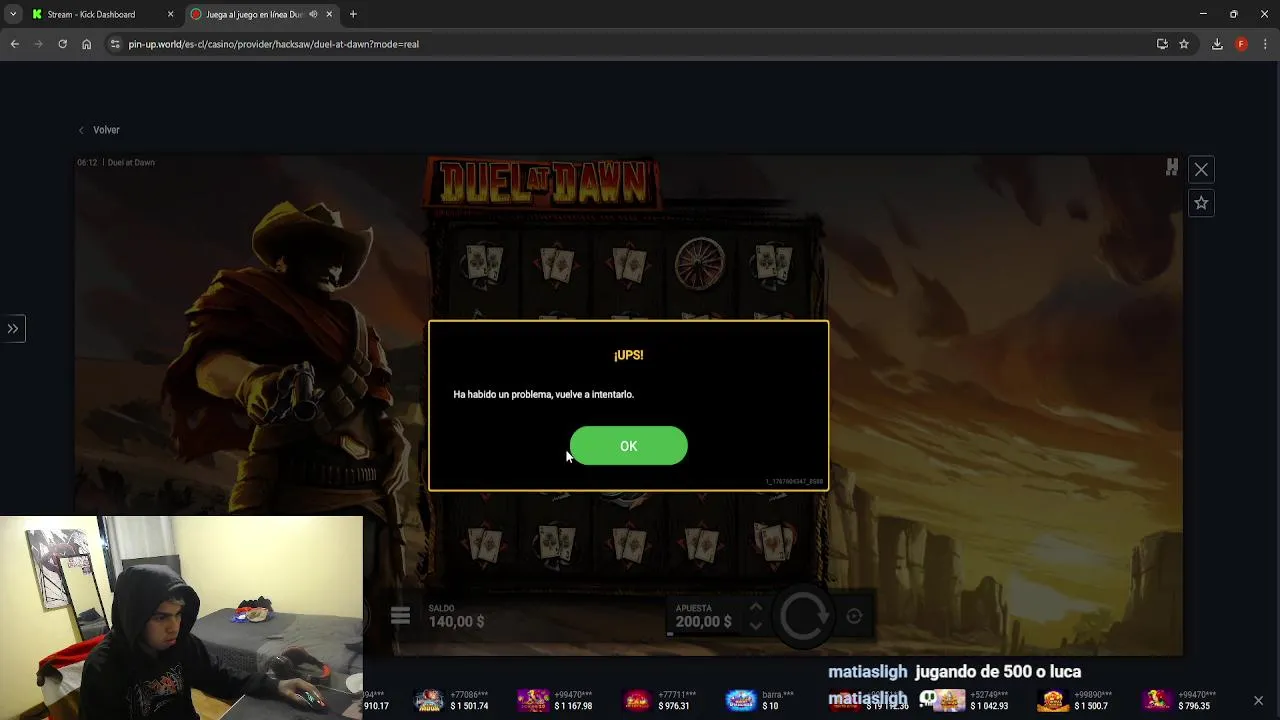Click the winner game thumbnail beside barra.*** $ 10
This screenshot has width=1280, height=720.
tap(741, 700)
